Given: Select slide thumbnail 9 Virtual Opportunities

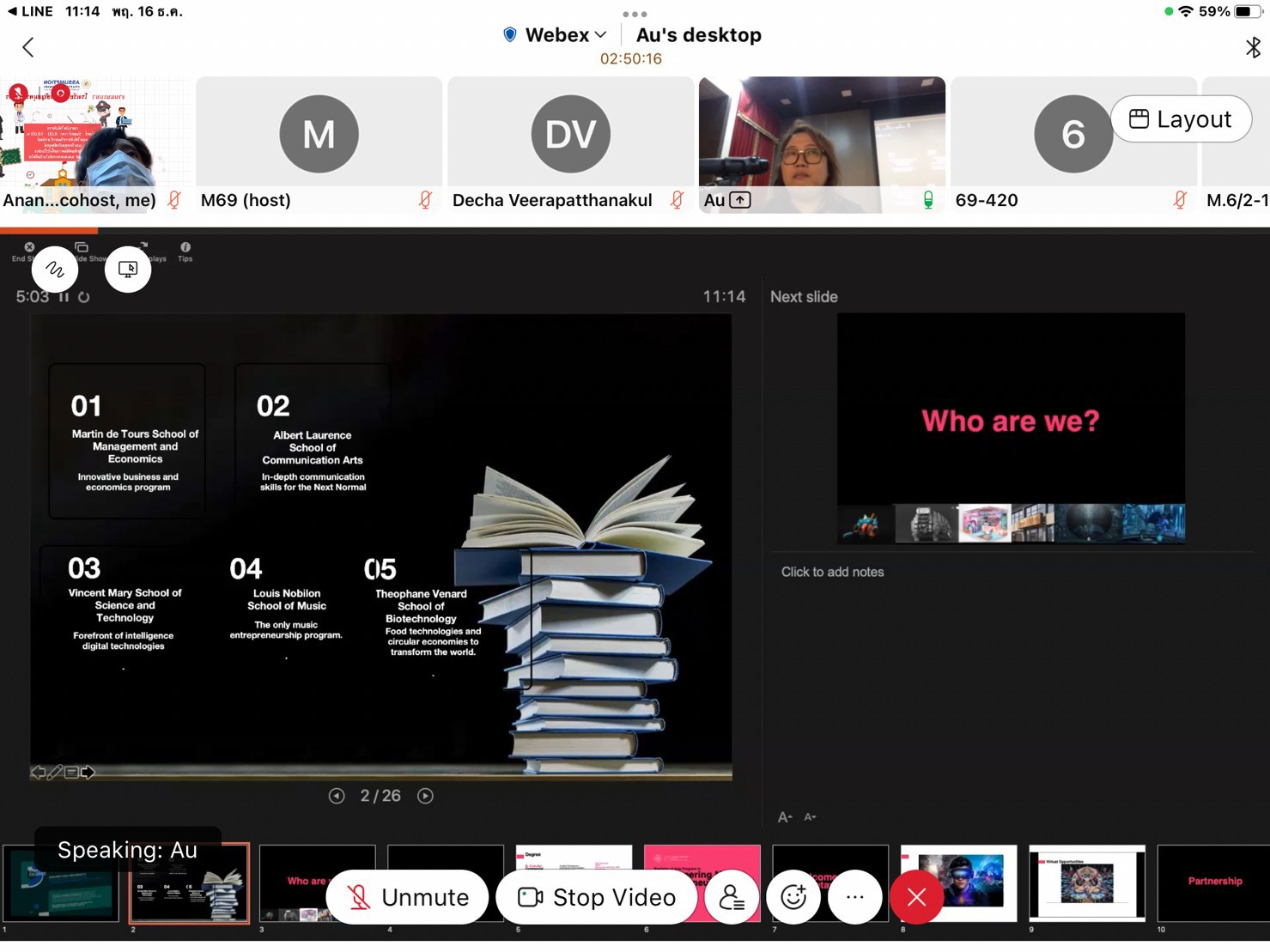Looking at the screenshot, I should coord(1087,883).
